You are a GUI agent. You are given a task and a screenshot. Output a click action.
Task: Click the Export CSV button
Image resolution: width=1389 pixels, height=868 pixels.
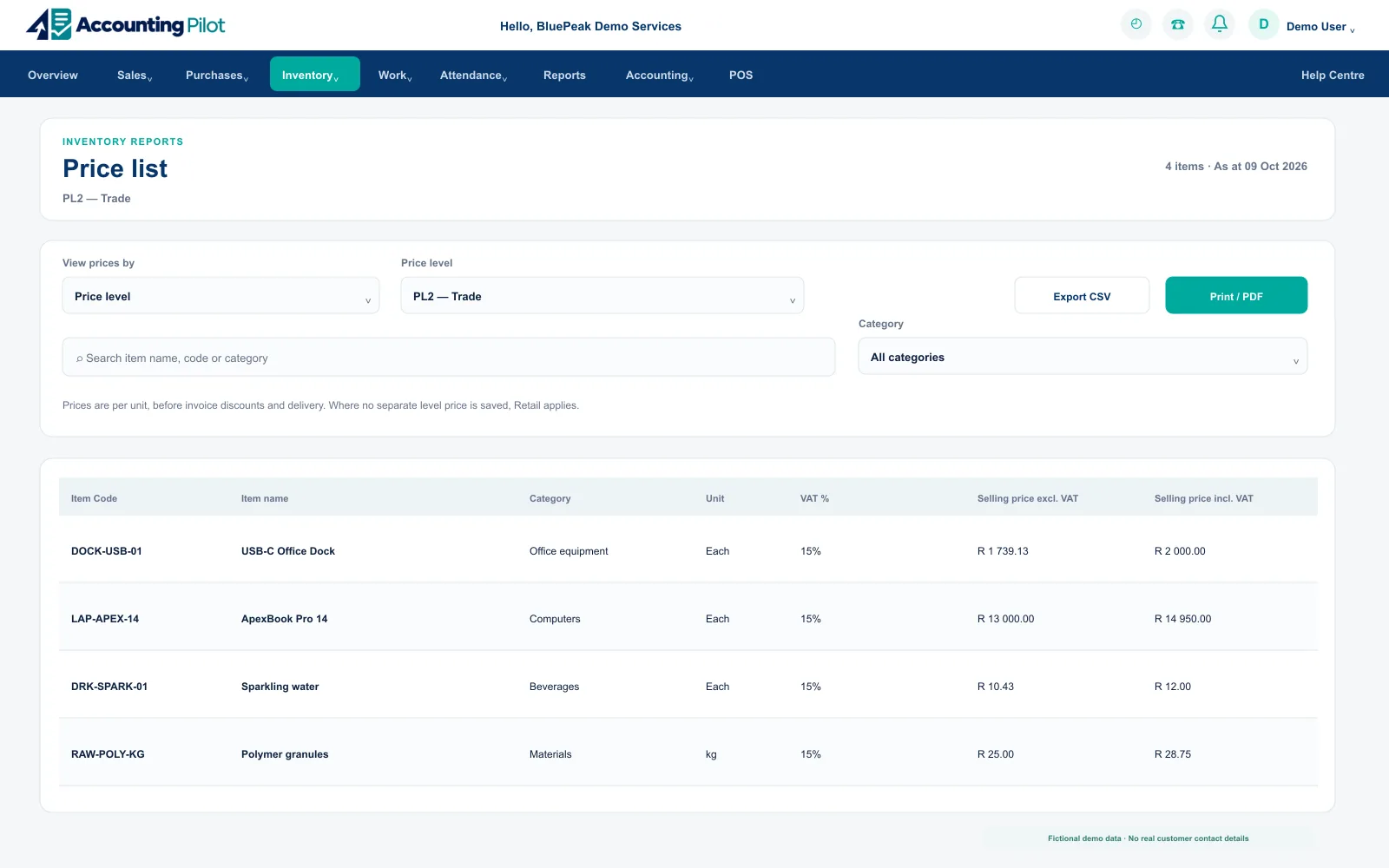pyautogui.click(x=1082, y=296)
